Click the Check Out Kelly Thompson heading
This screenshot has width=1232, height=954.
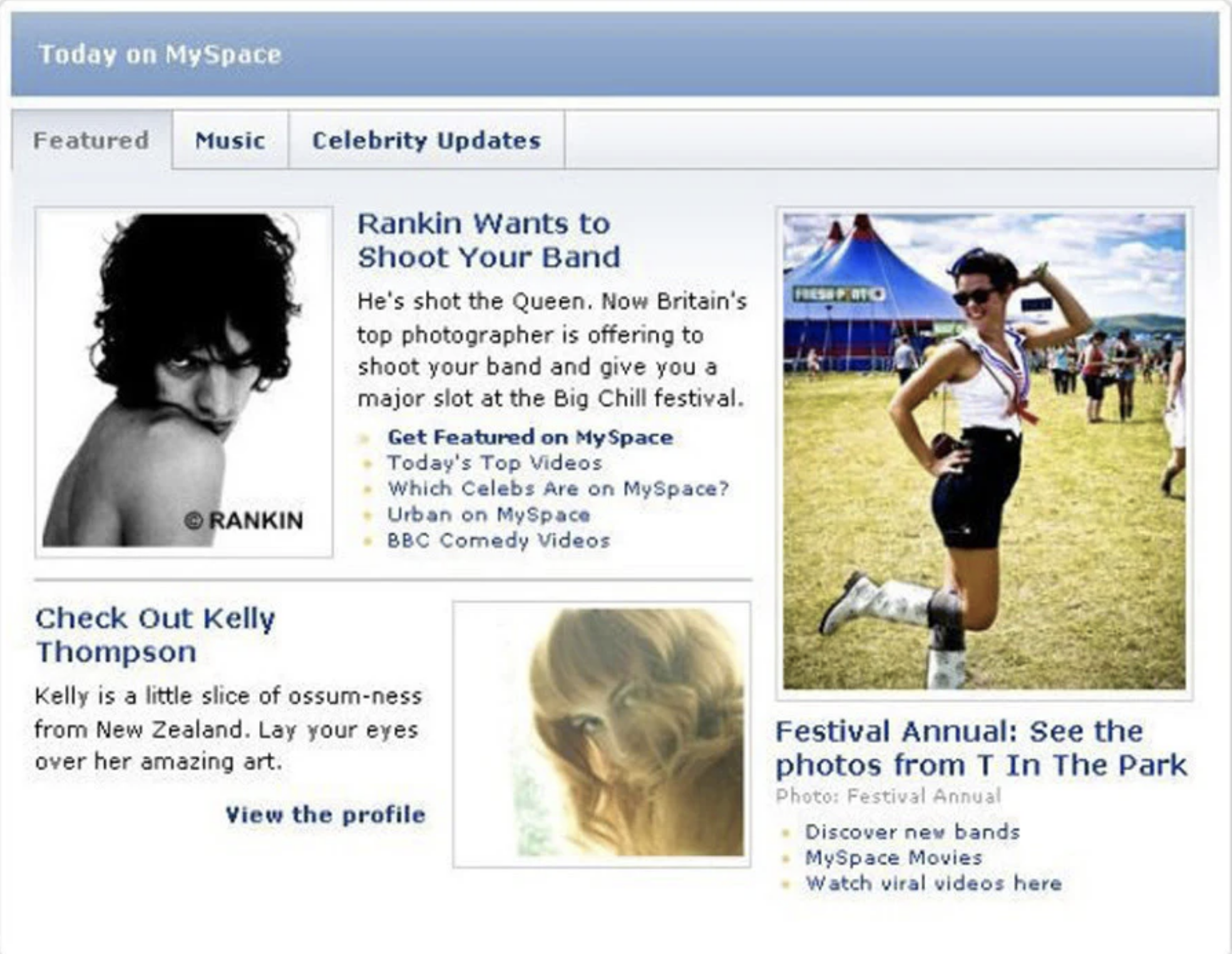click(x=155, y=635)
